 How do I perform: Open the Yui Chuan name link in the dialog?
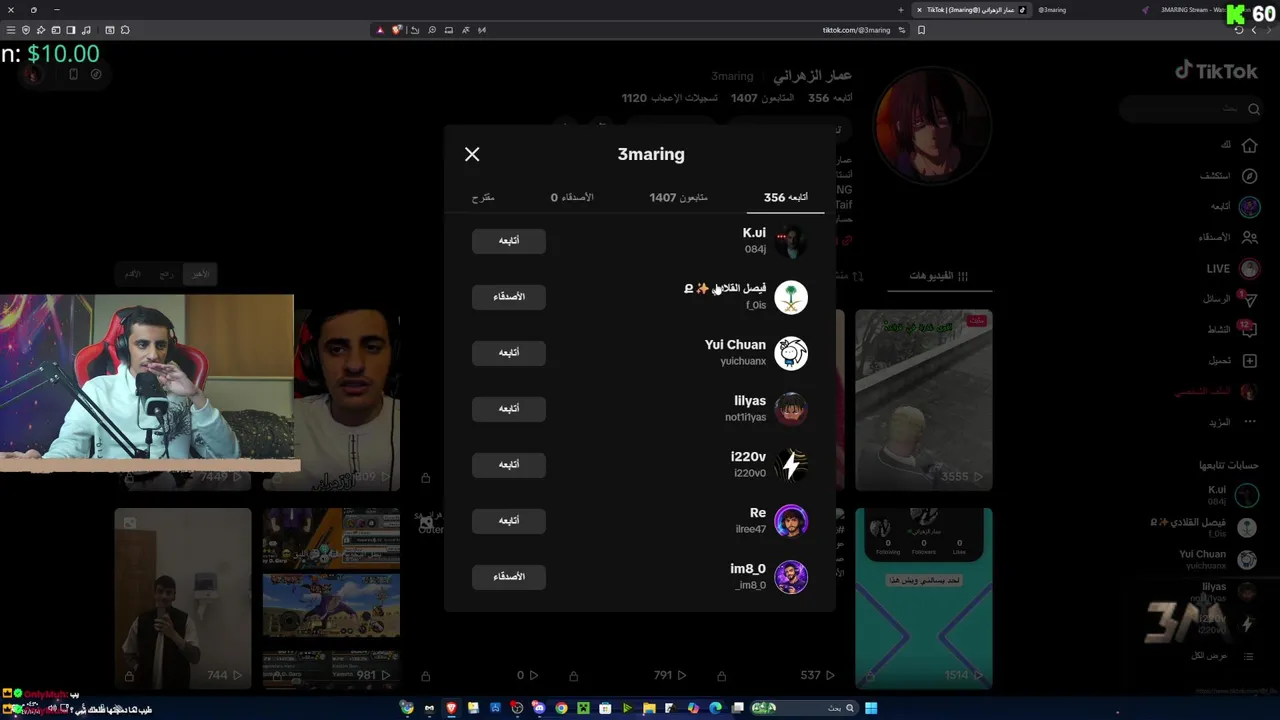pos(735,345)
